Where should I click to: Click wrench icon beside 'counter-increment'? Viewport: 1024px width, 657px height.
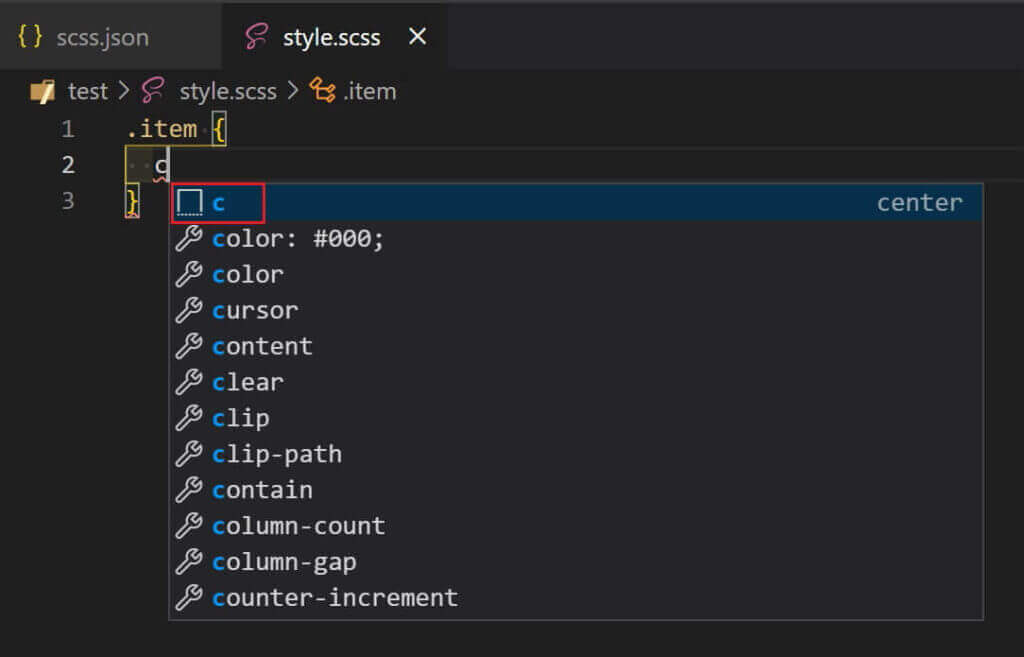click(189, 598)
